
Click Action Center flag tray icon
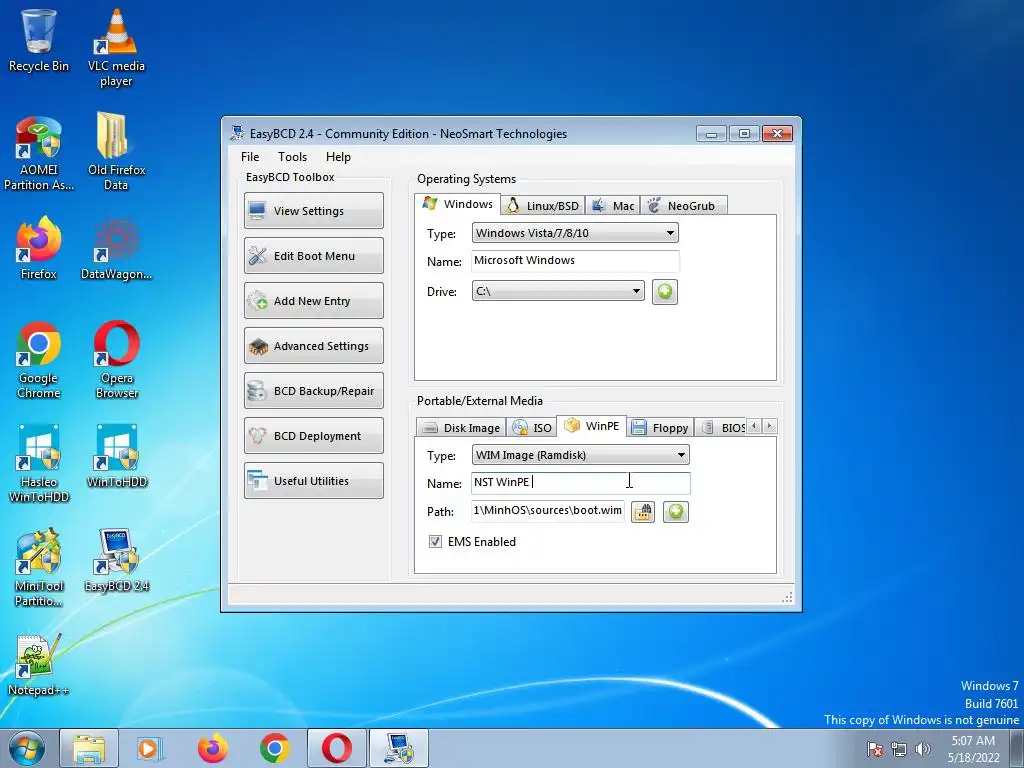click(875, 749)
